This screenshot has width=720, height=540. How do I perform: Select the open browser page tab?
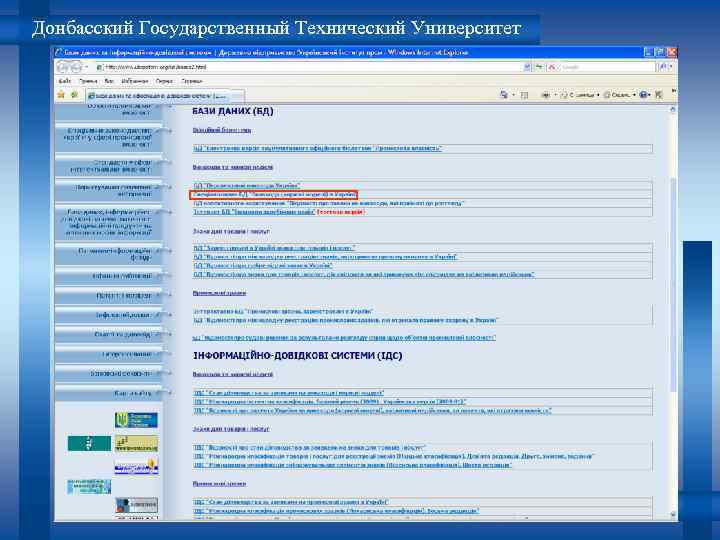158,96
